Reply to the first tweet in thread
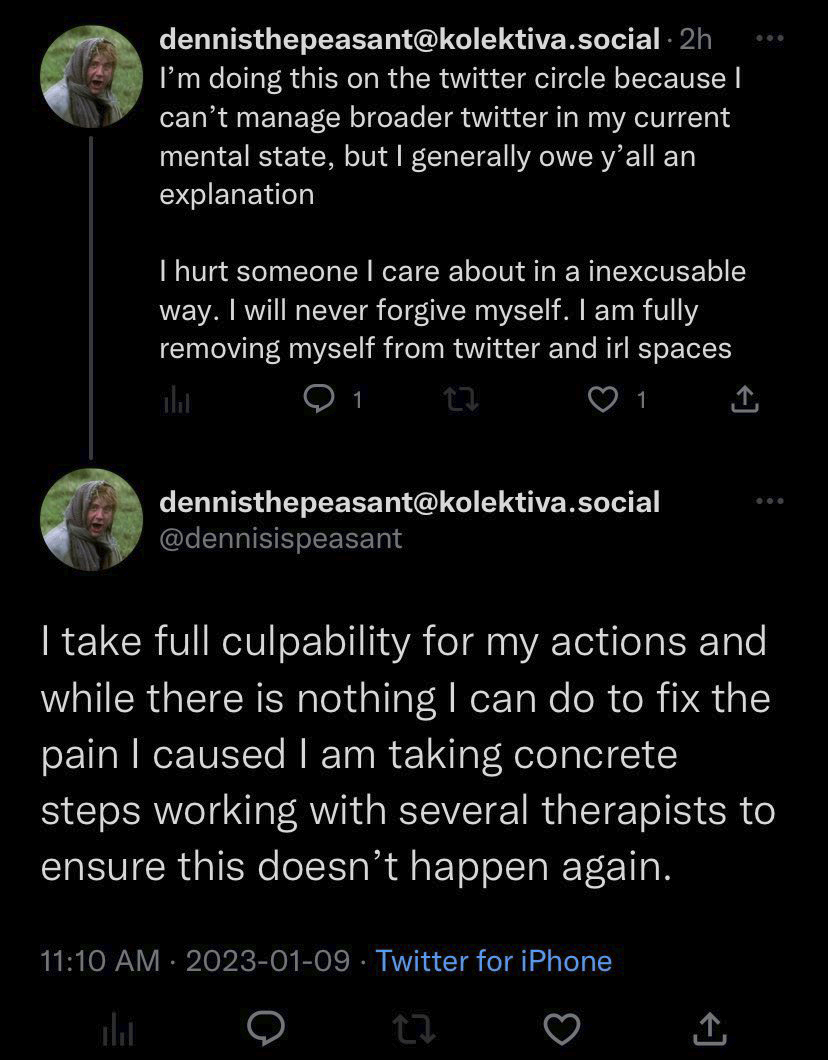Viewport: 828px width, 1060px height. (317, 400)
